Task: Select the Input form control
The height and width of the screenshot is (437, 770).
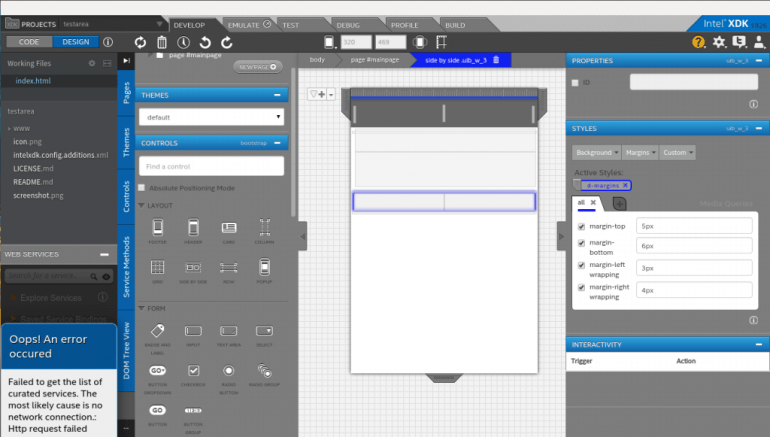Action: [x=193, y=335]
